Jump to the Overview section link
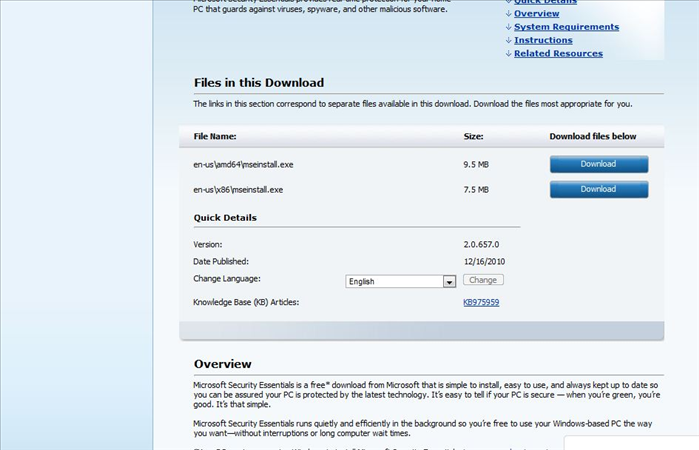699x450 pixels. coord(537,13)
